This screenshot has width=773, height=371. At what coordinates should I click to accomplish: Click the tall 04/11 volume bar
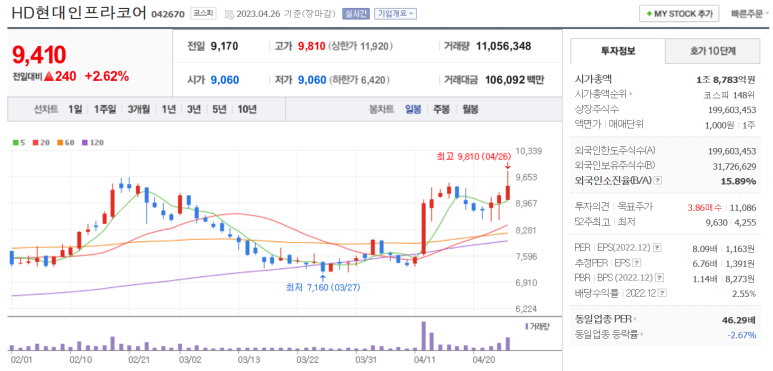point(423,336)
